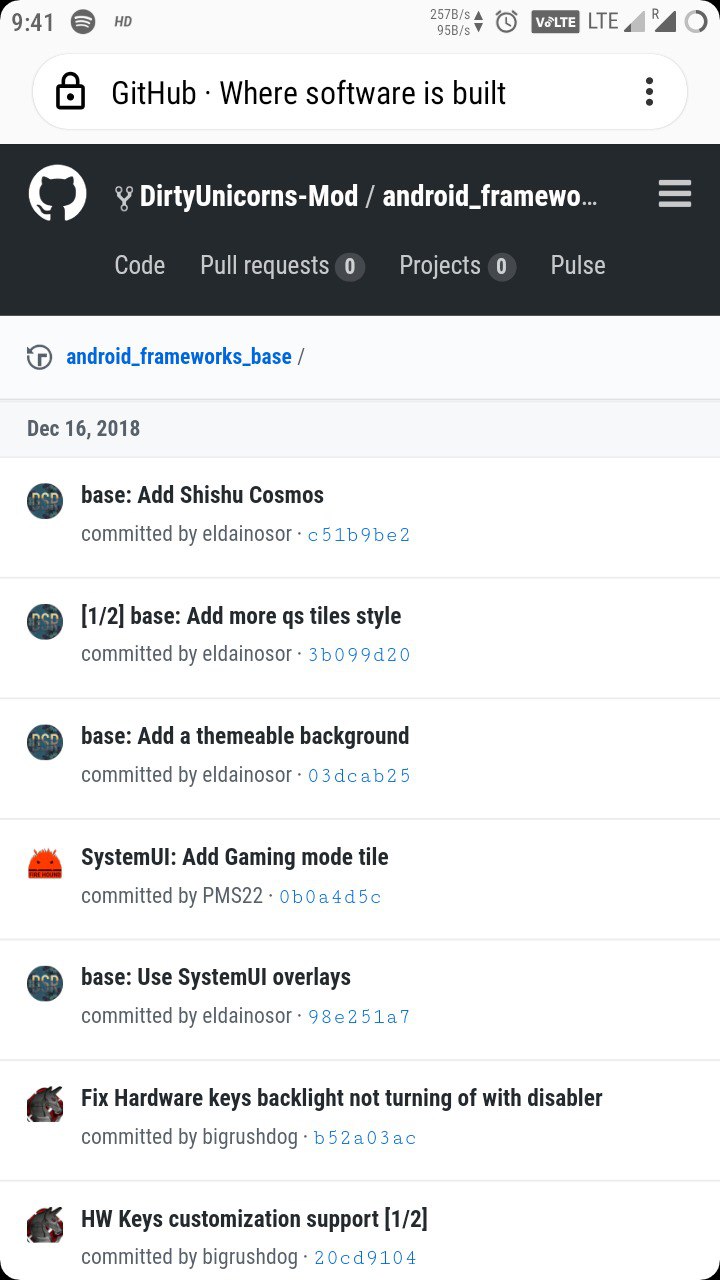Open commit 'HW Keys customization support [1/2]'

tap(254, 1219)
